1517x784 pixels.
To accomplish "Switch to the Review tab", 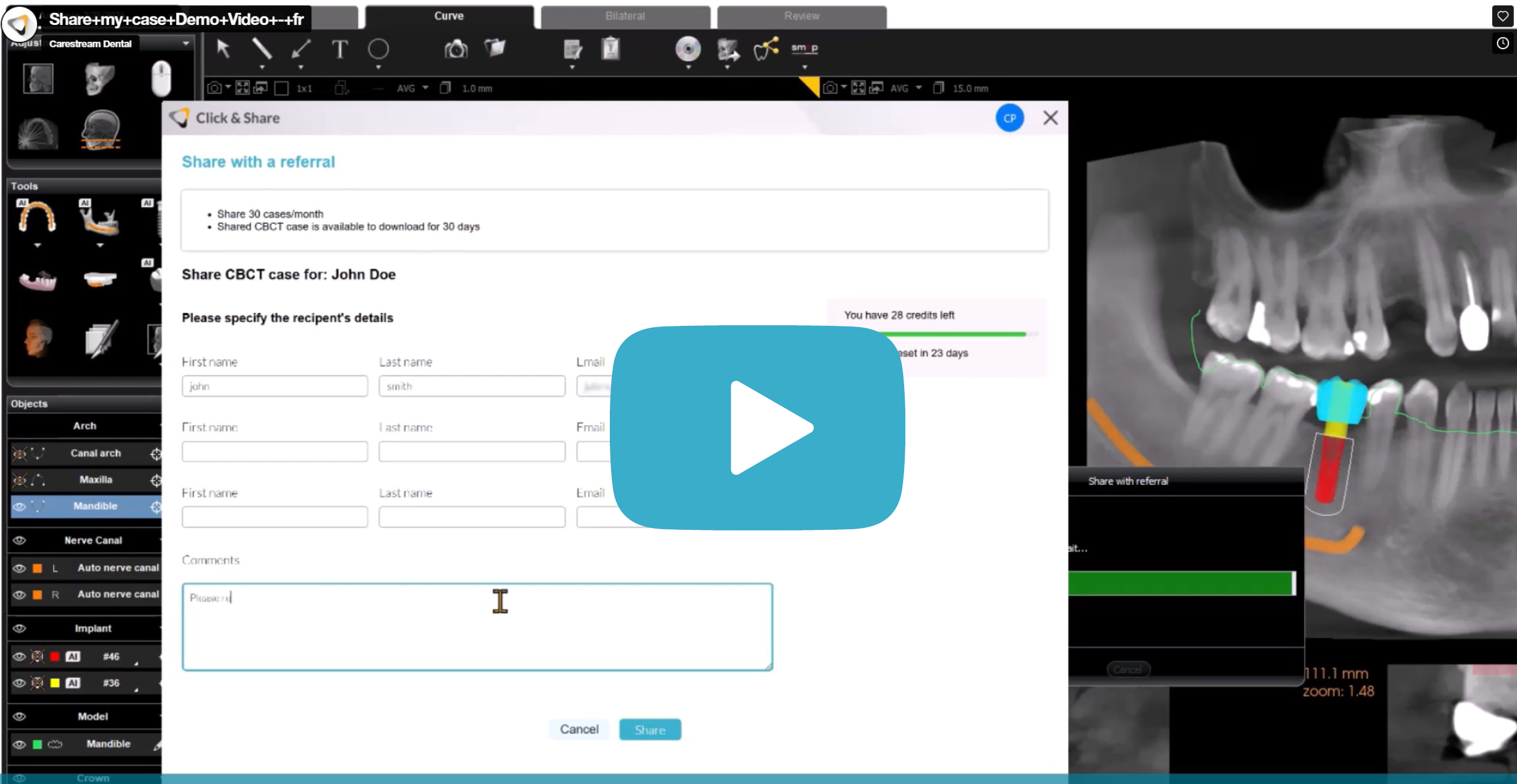I will [x=801, y=16].
